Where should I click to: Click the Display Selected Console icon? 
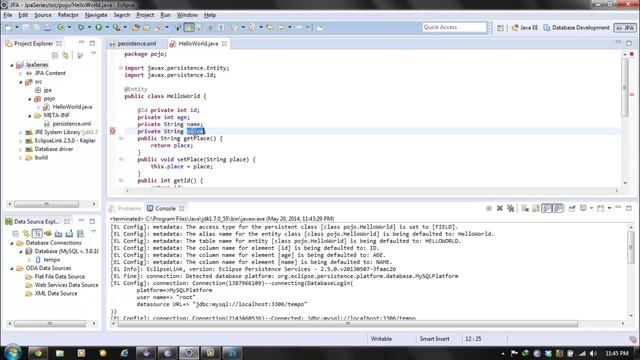(x=583, y=209)
